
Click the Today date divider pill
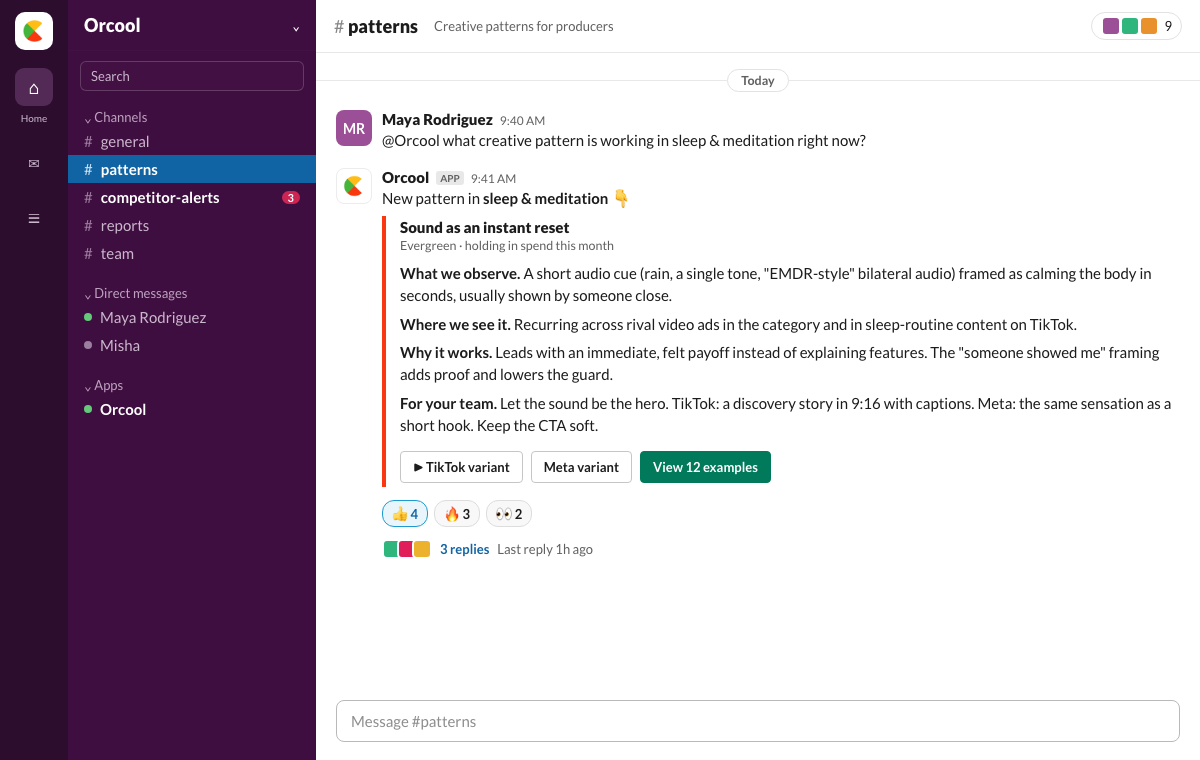[x=758, y=80]
